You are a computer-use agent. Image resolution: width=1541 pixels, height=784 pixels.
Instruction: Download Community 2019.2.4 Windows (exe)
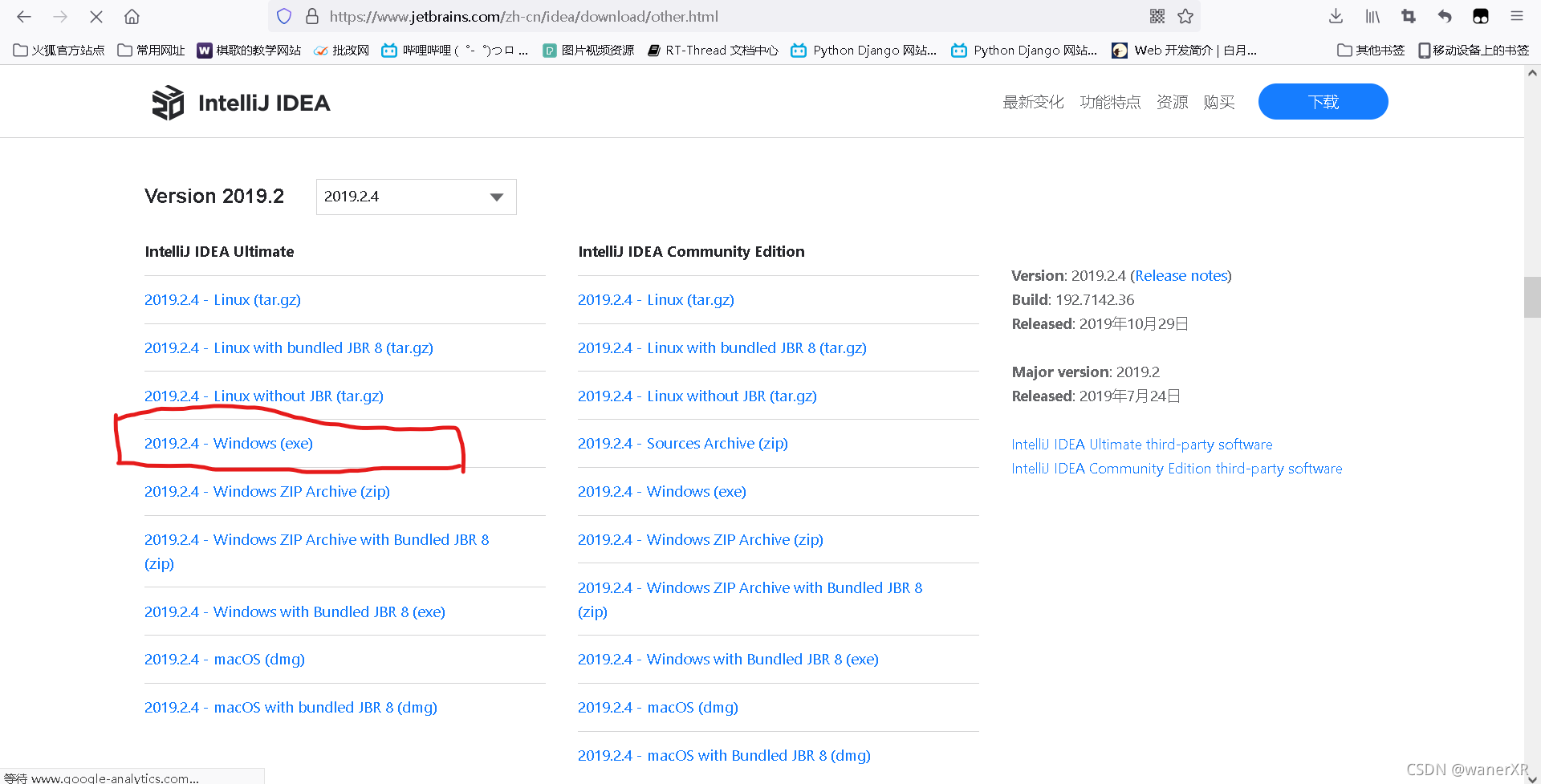pyautogui.click(x=662, y=491)
